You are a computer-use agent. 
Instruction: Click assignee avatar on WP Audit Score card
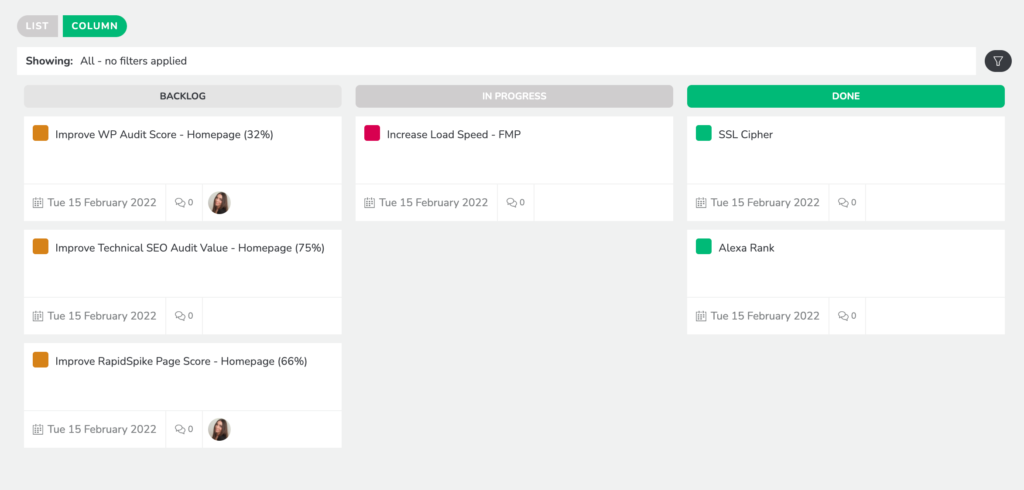[x=219, y=203]
